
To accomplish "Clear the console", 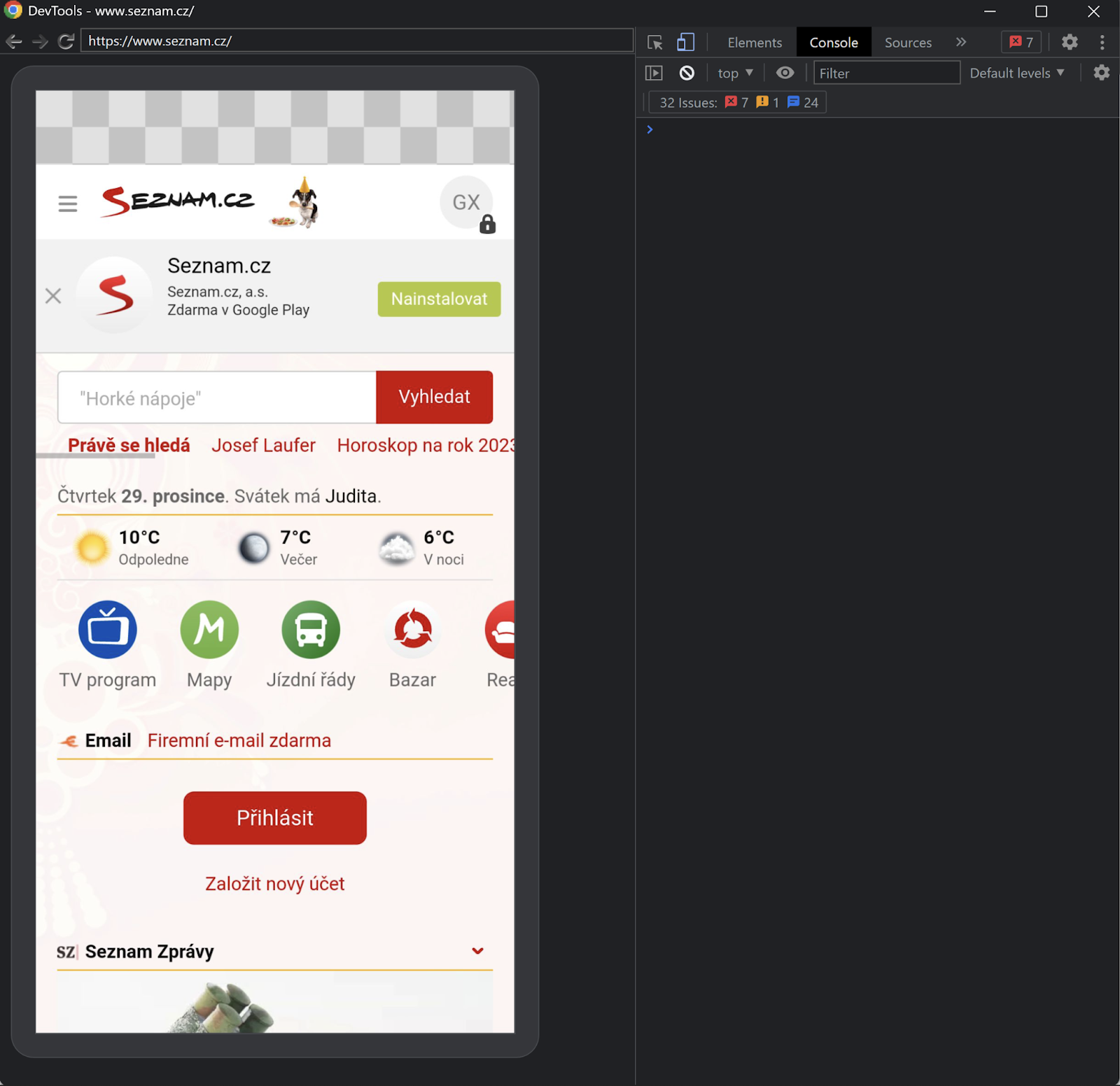I will coord(686,72).
